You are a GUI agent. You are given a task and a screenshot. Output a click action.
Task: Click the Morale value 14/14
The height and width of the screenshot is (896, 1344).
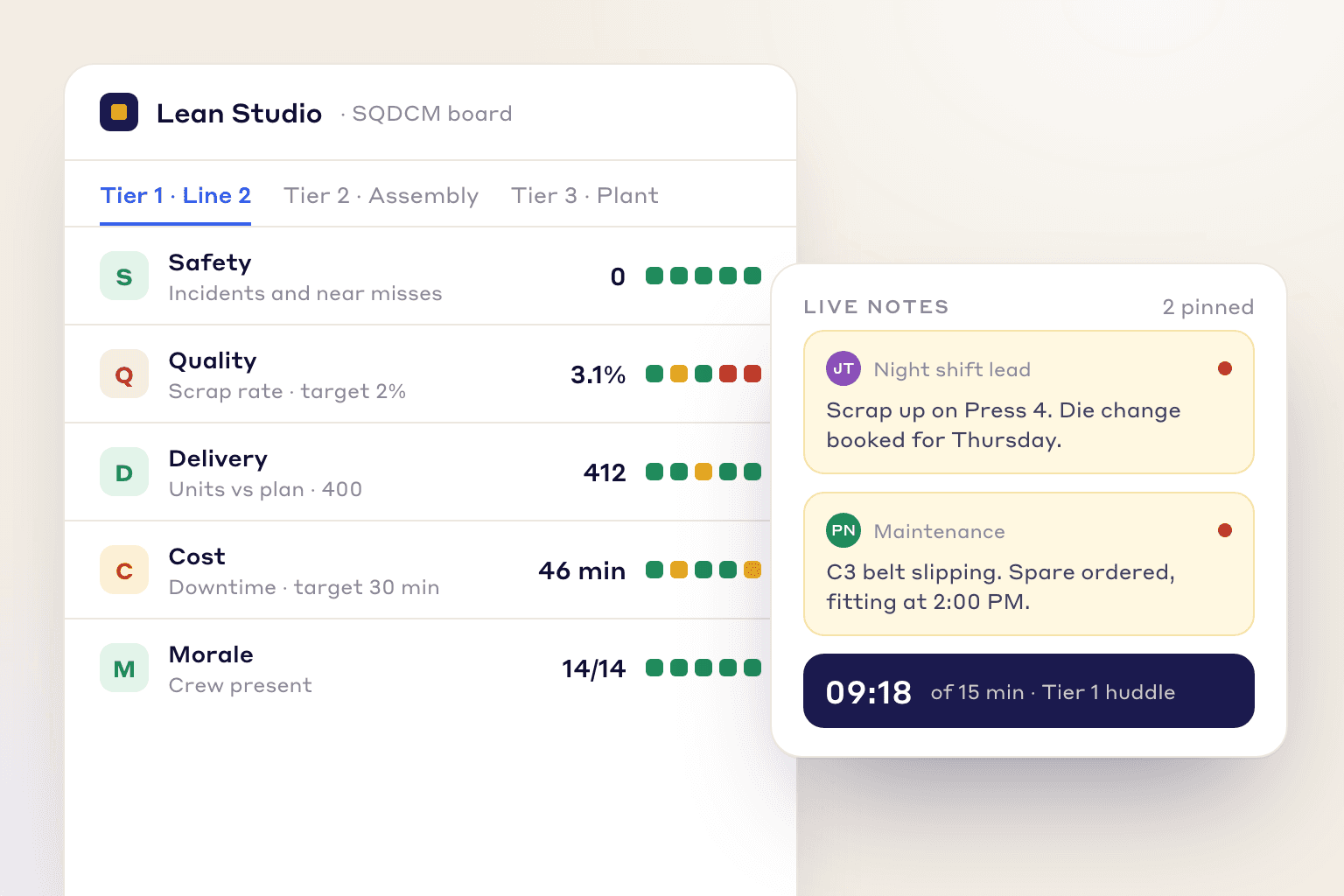click(x=594, y=668)
